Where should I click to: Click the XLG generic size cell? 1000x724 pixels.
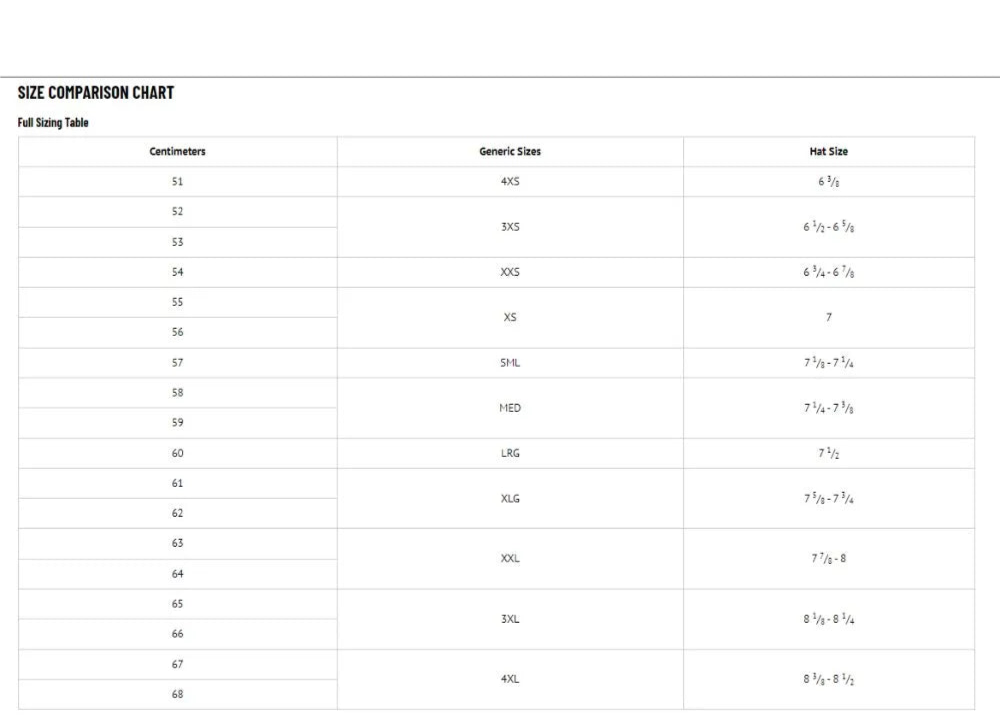tap(510, 498)
